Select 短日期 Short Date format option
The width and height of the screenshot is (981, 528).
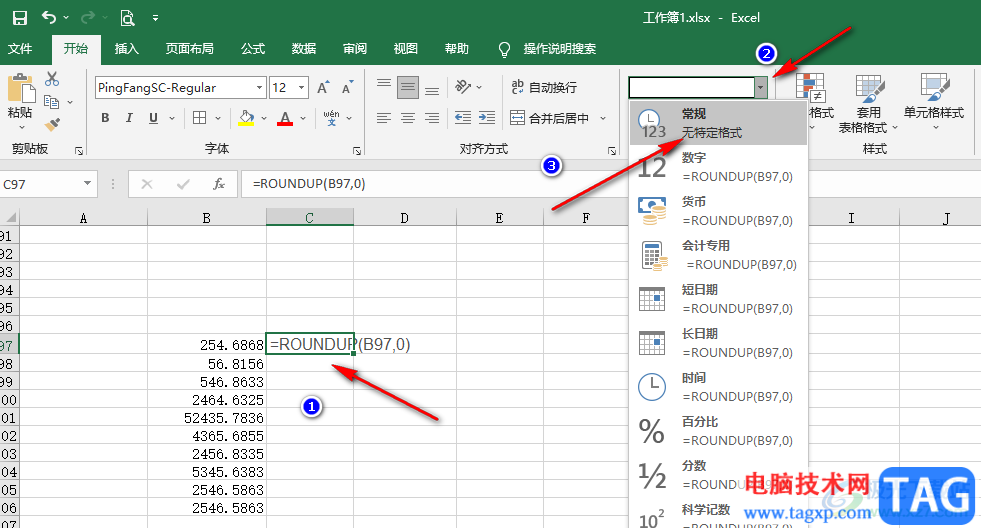(718, 299)
